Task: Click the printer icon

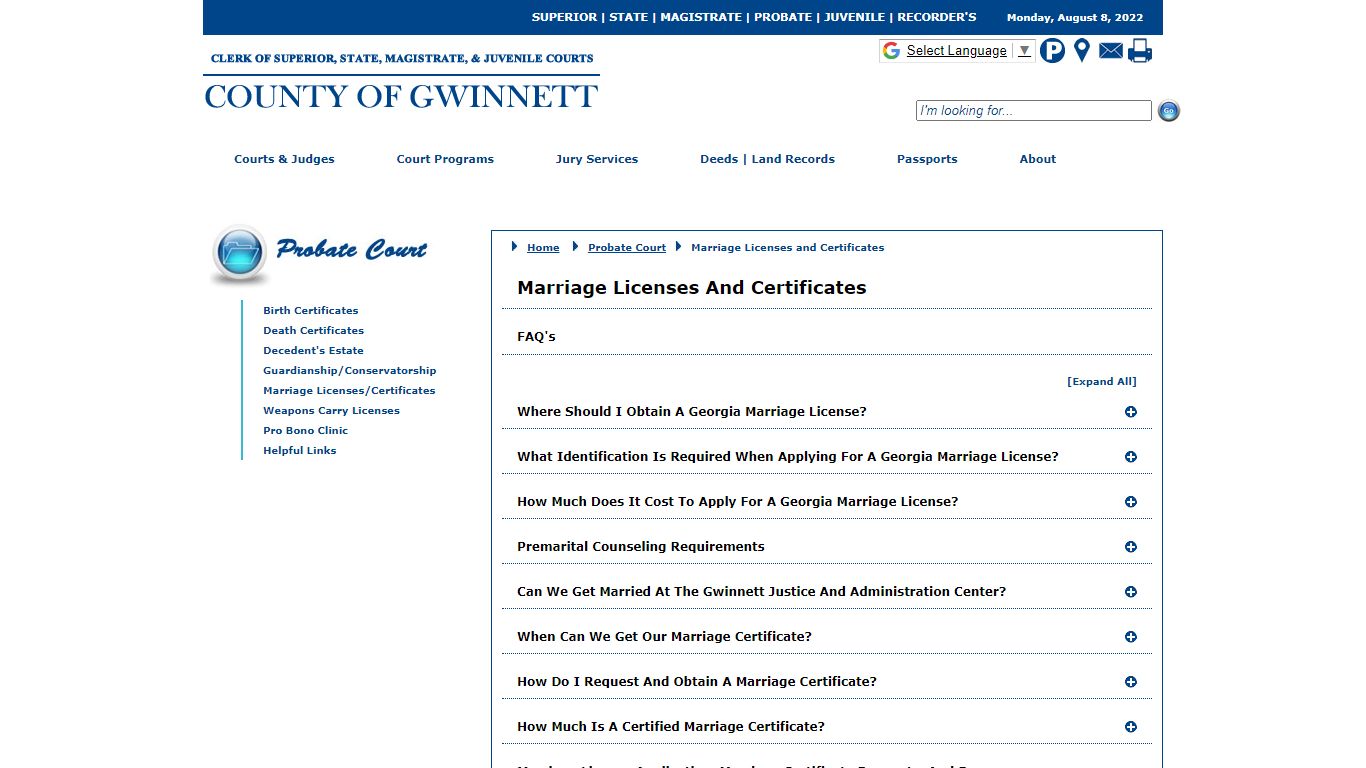Action: click(1140, 50)
